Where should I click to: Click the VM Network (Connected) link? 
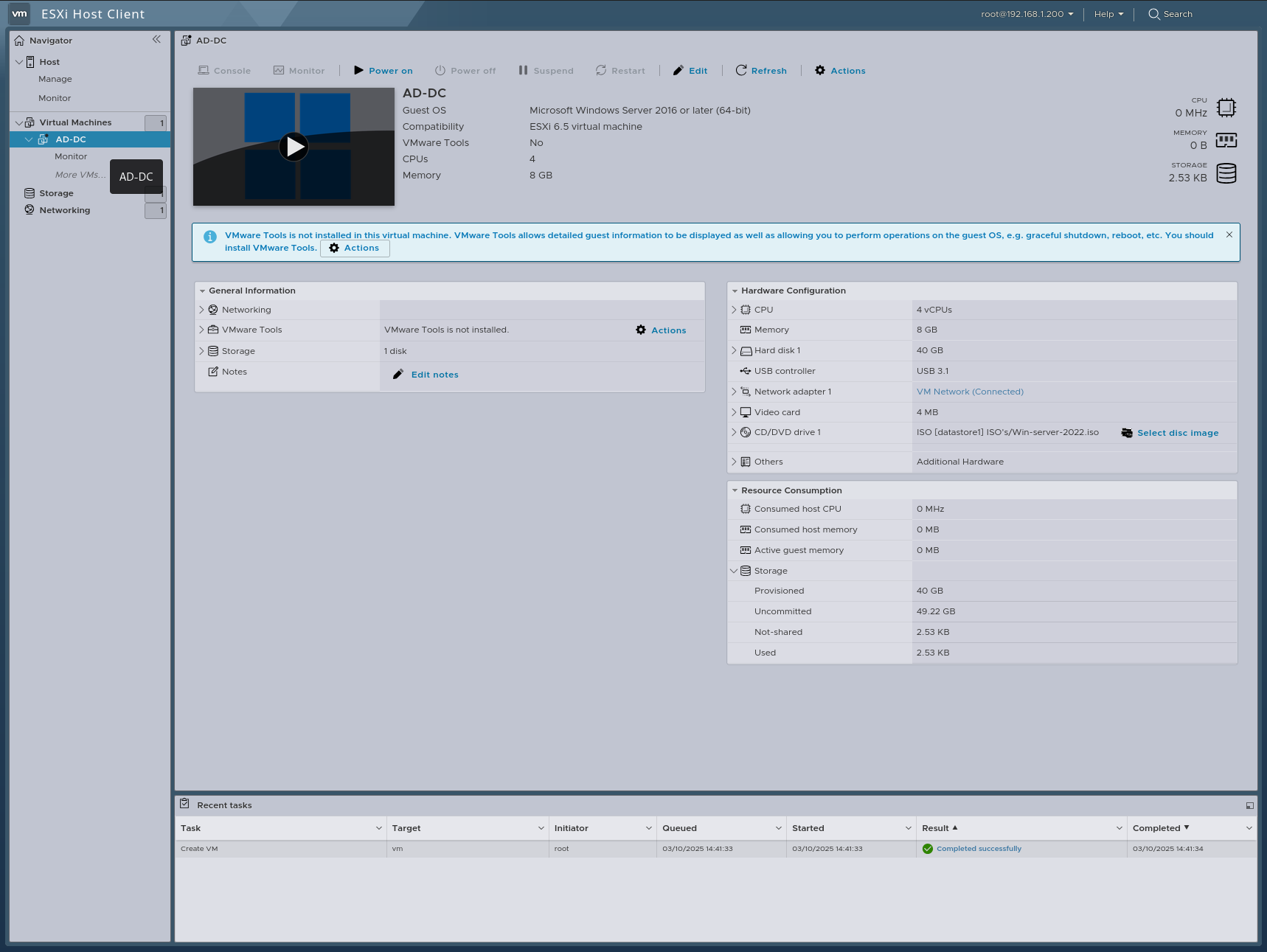tap(970, 392)
